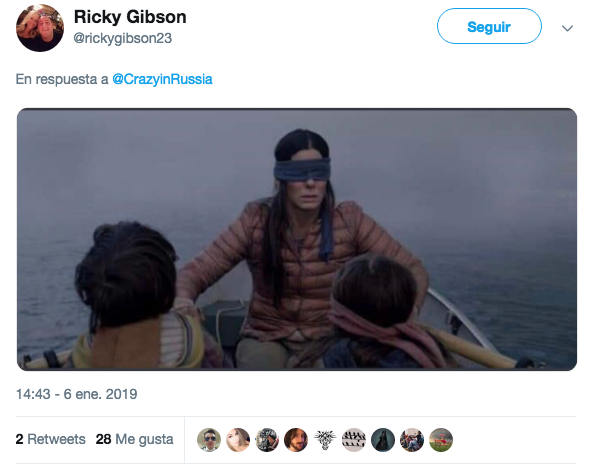
Task: Open the blindfolded woman boat image
Action: [x=297, y=239]
